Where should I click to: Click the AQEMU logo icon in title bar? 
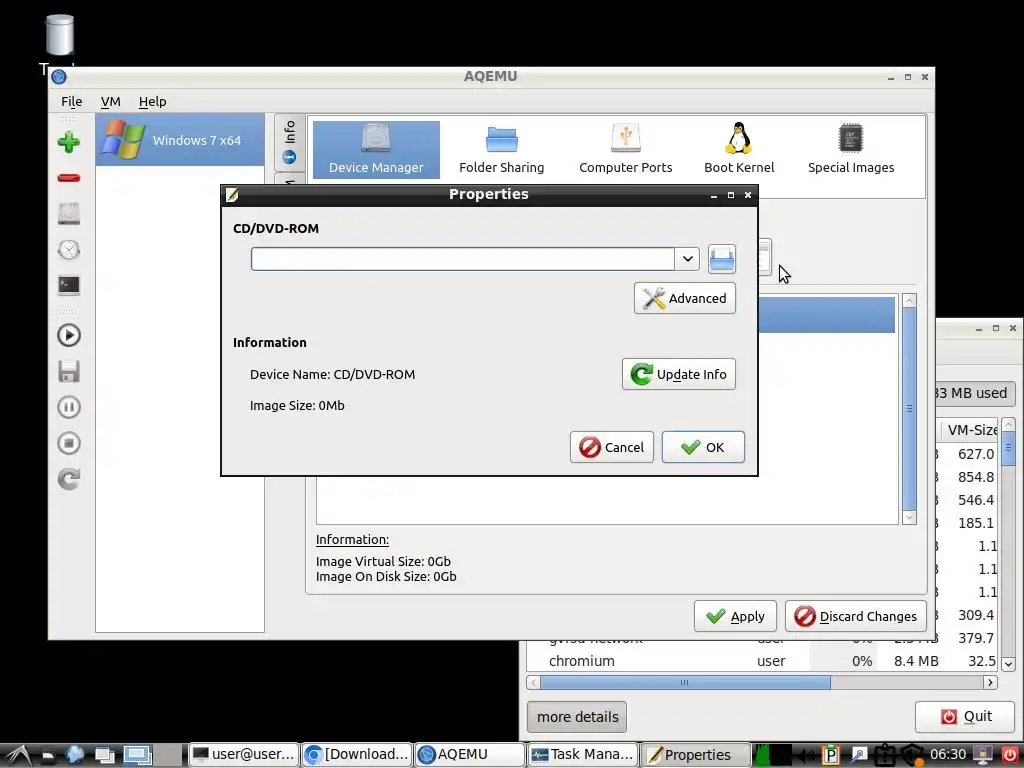click(59, 76)
